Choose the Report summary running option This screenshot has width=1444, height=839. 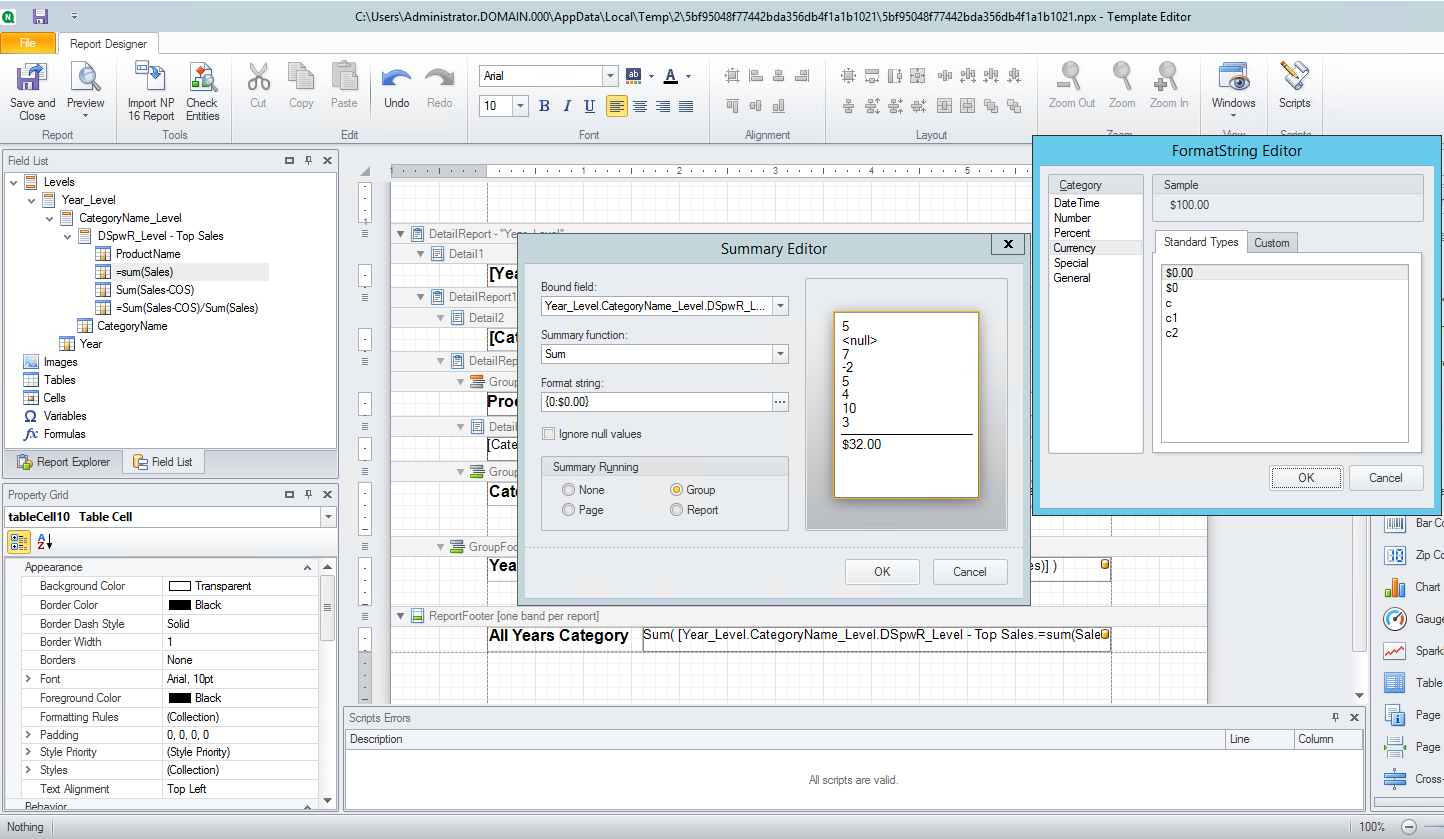click(677, 510)
